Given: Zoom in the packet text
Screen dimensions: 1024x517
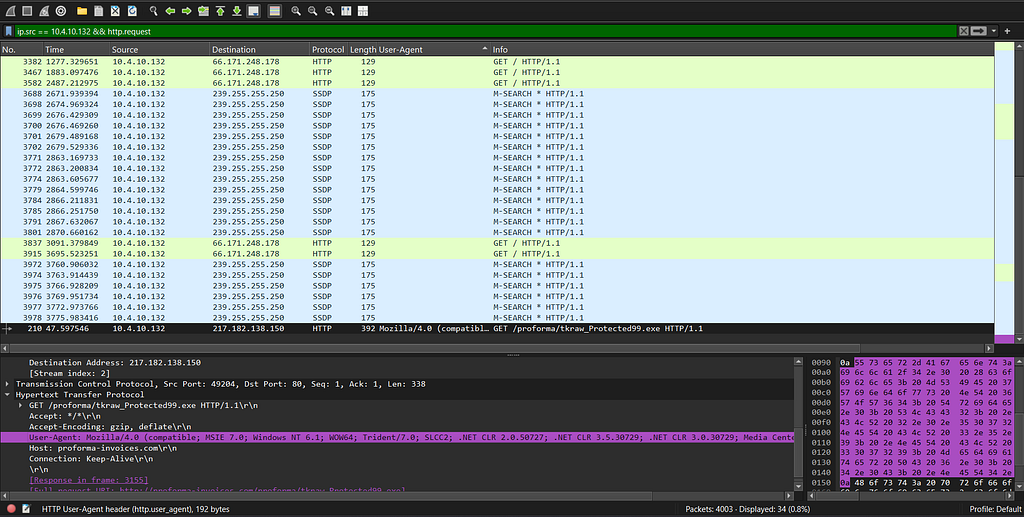Looking at the screenshot, I should click(x=296, y=10).
